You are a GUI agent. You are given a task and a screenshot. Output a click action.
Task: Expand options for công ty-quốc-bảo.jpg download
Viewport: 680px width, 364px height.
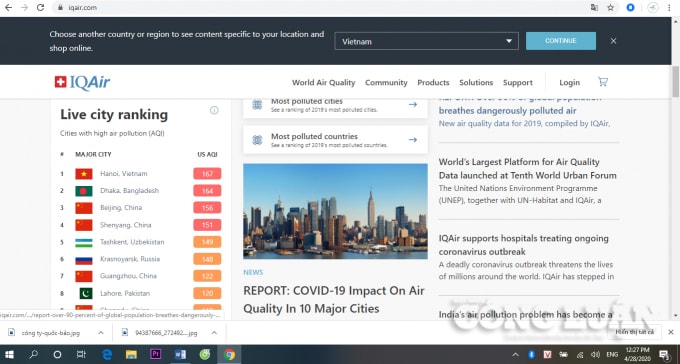coord(101,333)
